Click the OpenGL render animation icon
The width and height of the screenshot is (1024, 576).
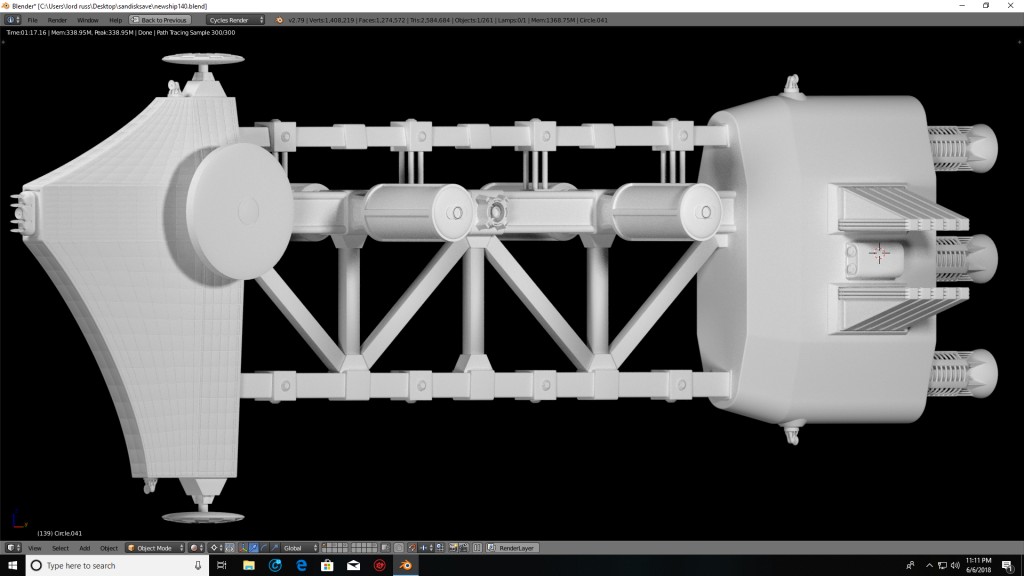[463, 548]
